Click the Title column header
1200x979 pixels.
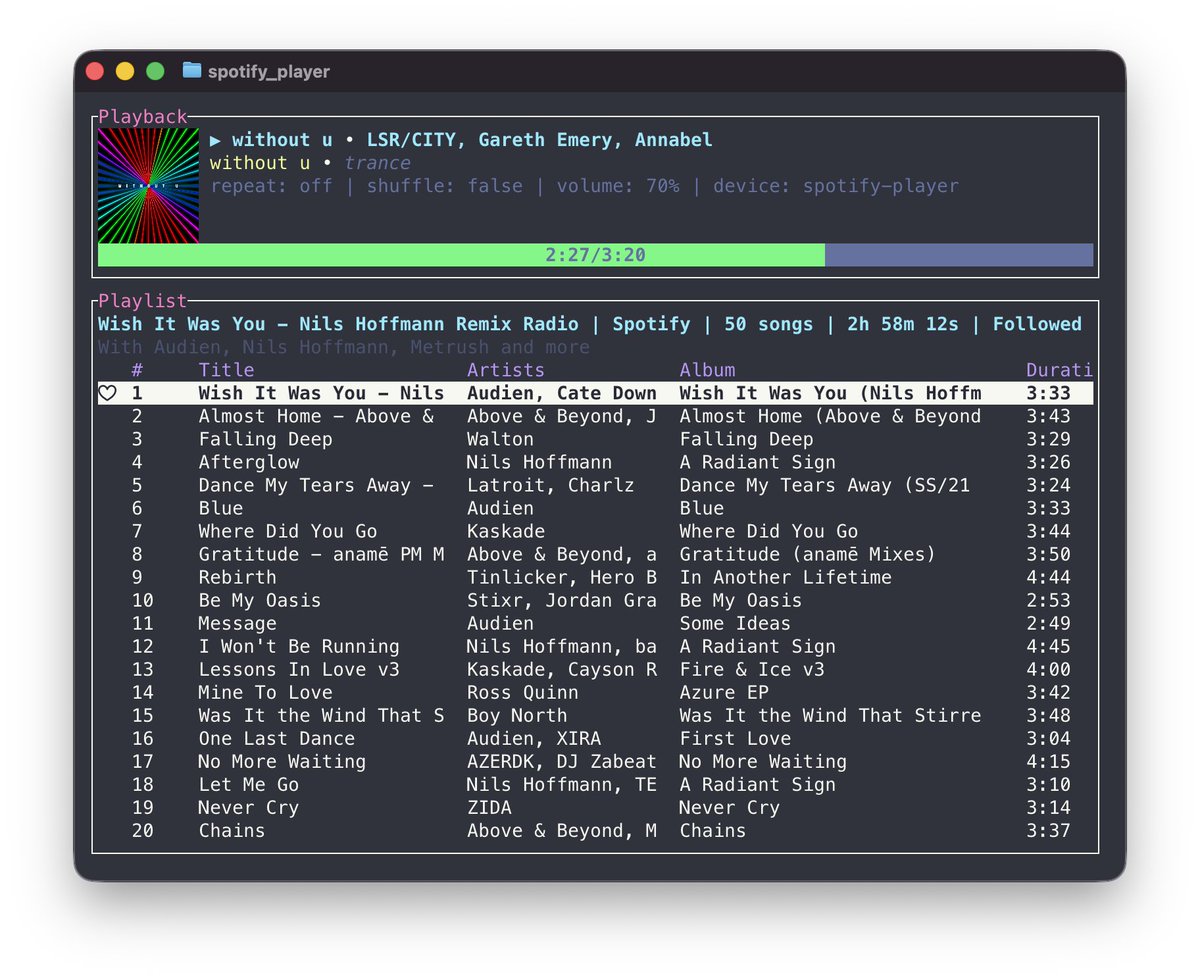(x=226, y=371)
